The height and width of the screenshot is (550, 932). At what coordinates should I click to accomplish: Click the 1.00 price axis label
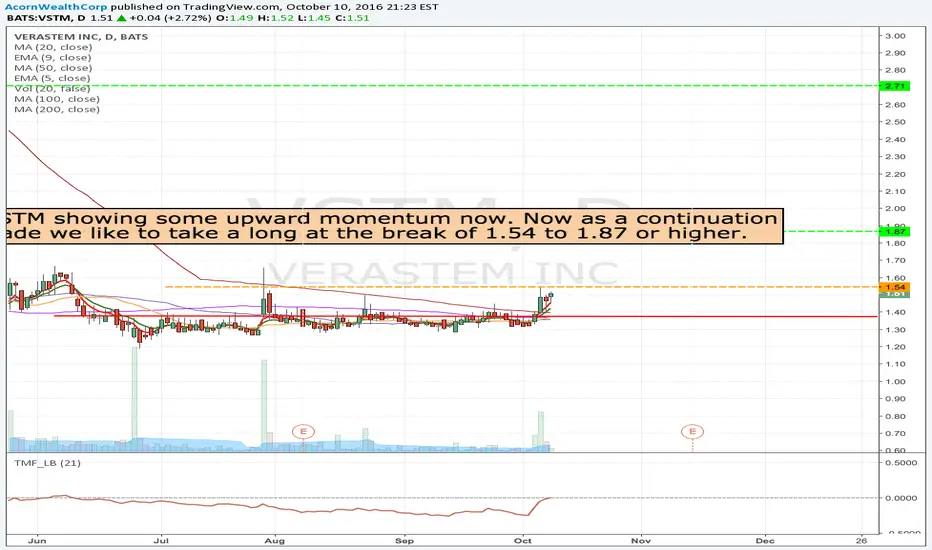point(895,382)
